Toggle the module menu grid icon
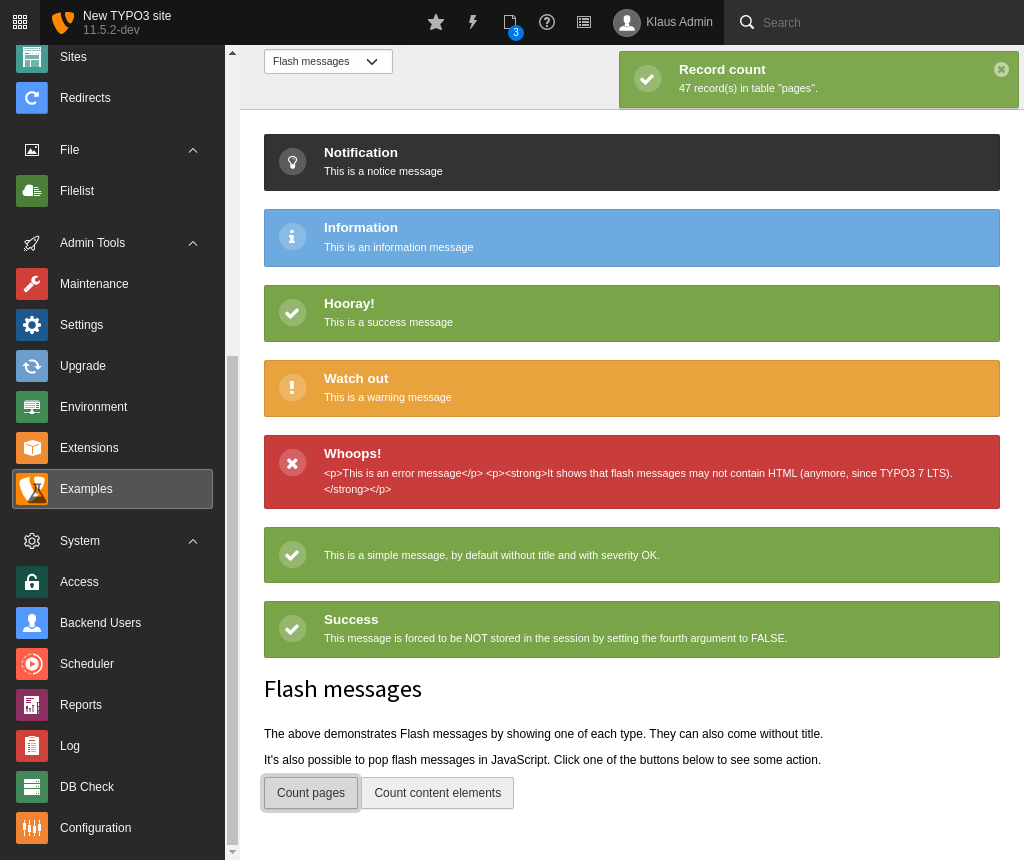The image size is (1024, 860). point(20,22)
